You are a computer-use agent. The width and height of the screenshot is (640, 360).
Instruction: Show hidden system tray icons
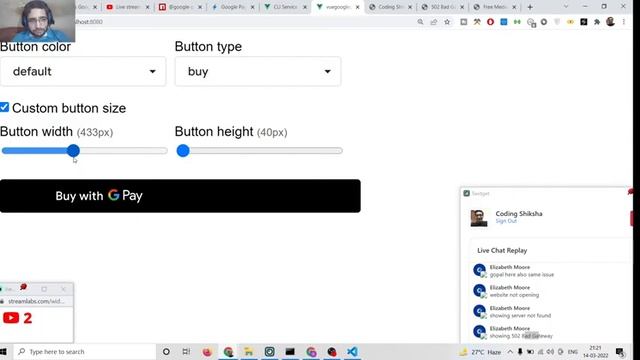(x=510, y=352)
